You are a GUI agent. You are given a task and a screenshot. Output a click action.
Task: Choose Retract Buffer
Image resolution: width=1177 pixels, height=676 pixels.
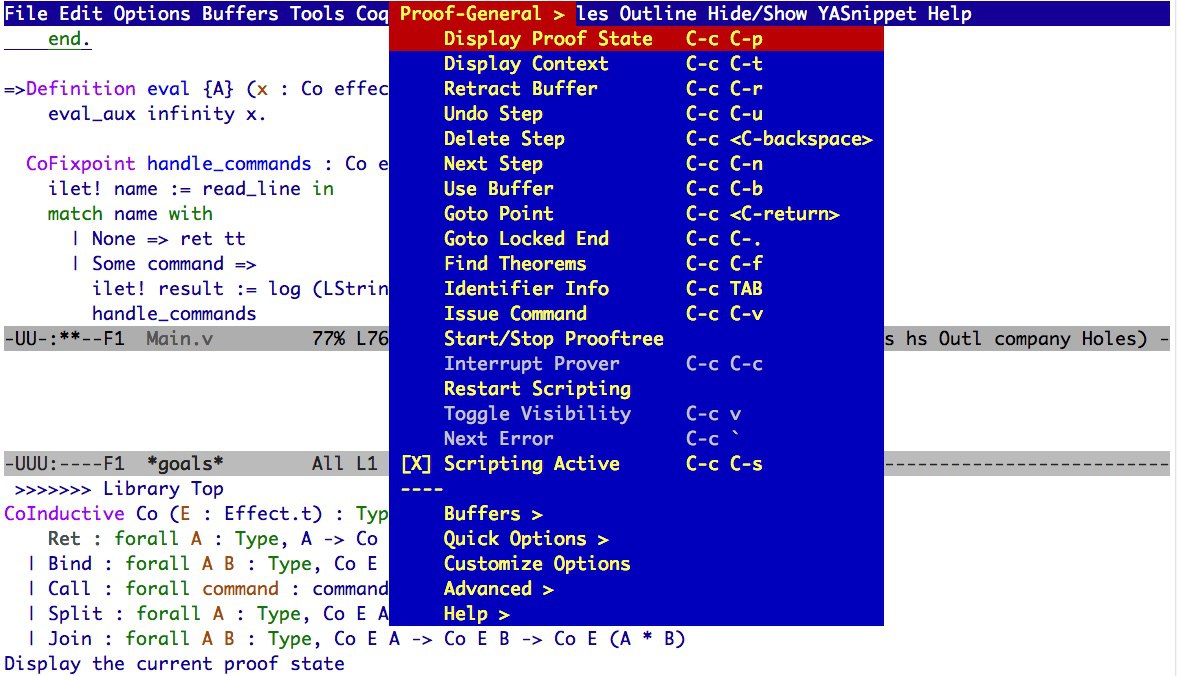pyautogui.click(x=637, y=89)
